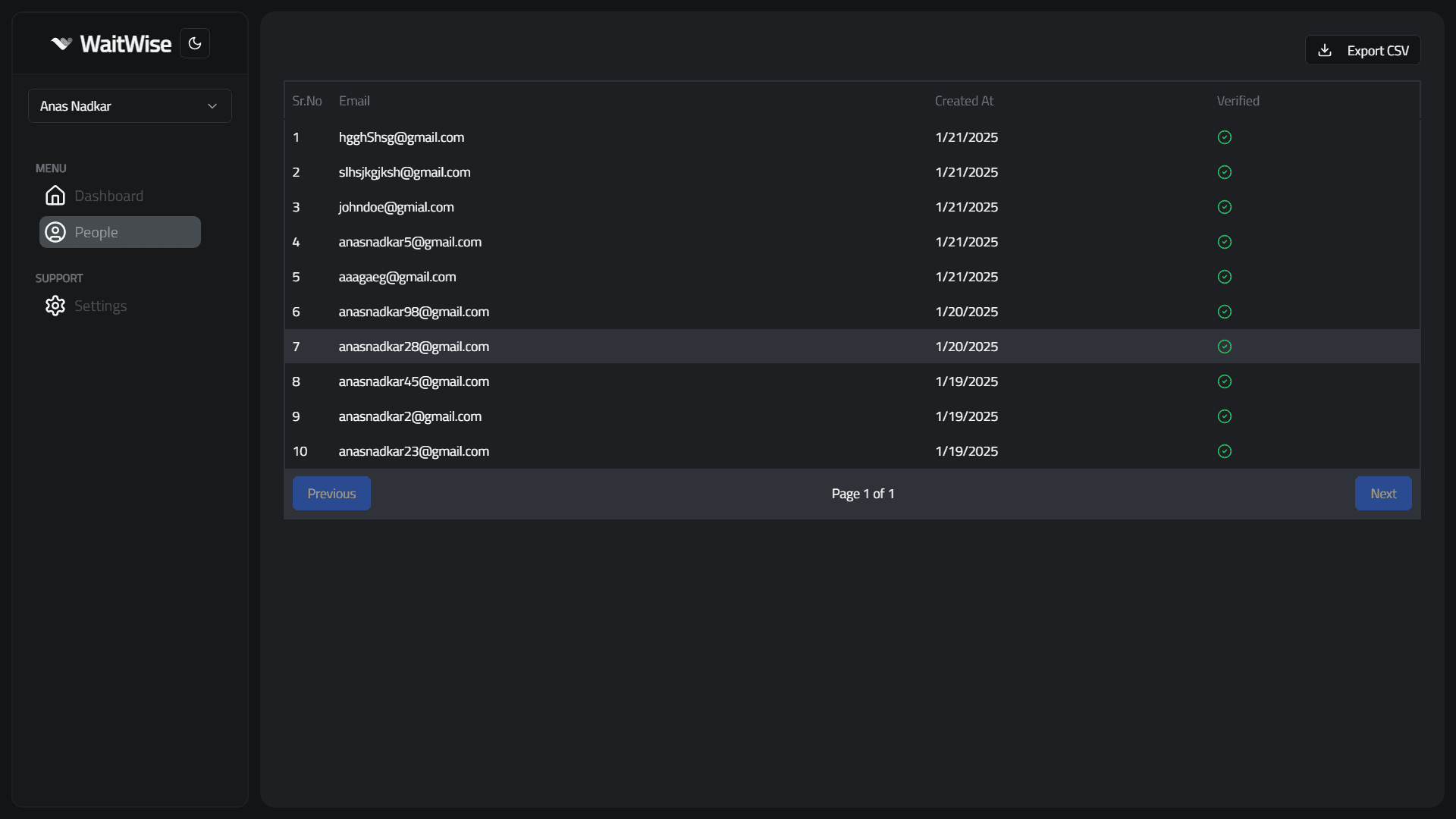Select email anasnadkar23@gmail.com
Viewport: 1456px width, 819px height.
(x=413, y=451)
